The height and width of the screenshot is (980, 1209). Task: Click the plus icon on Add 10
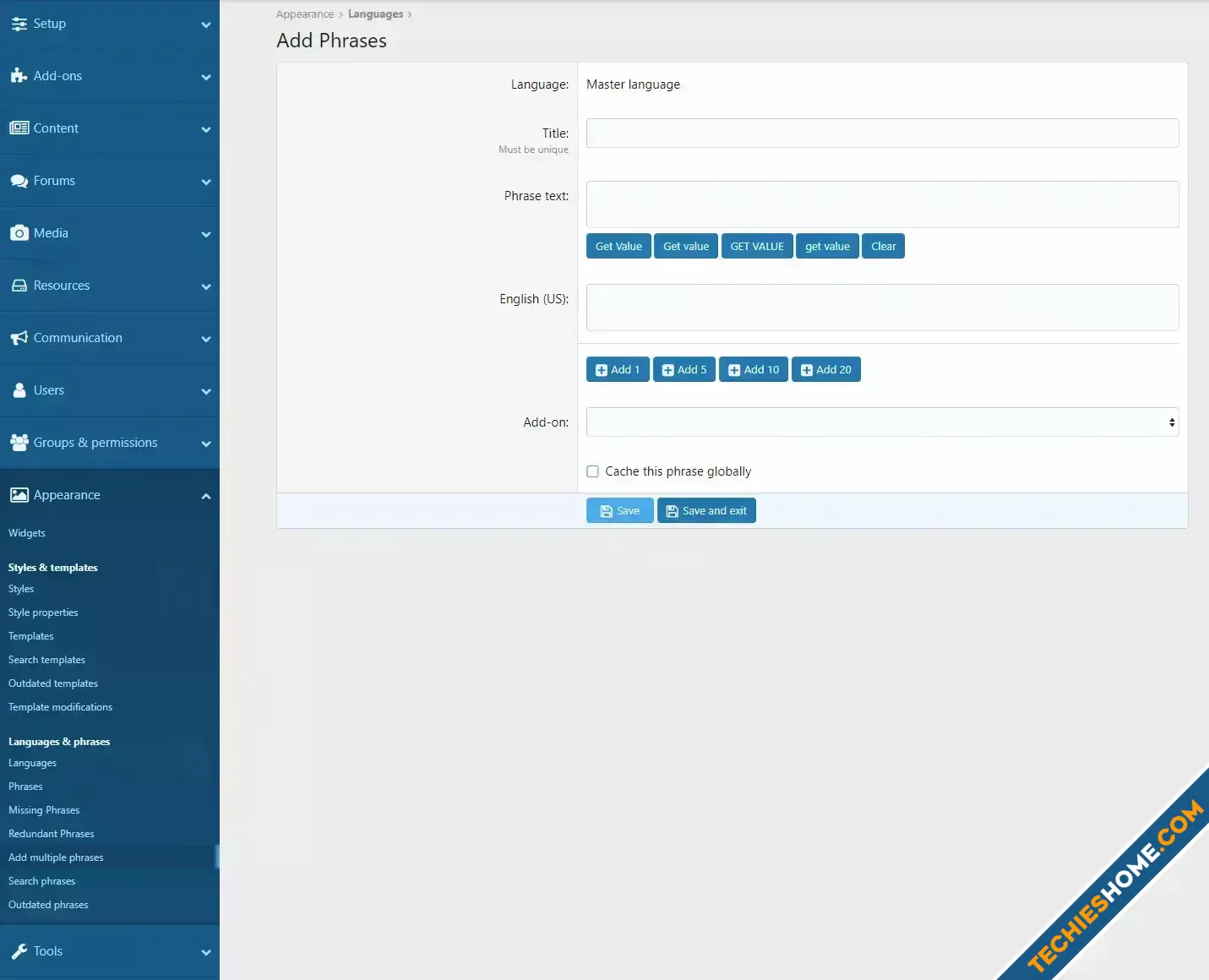click(x=734, y=370)
